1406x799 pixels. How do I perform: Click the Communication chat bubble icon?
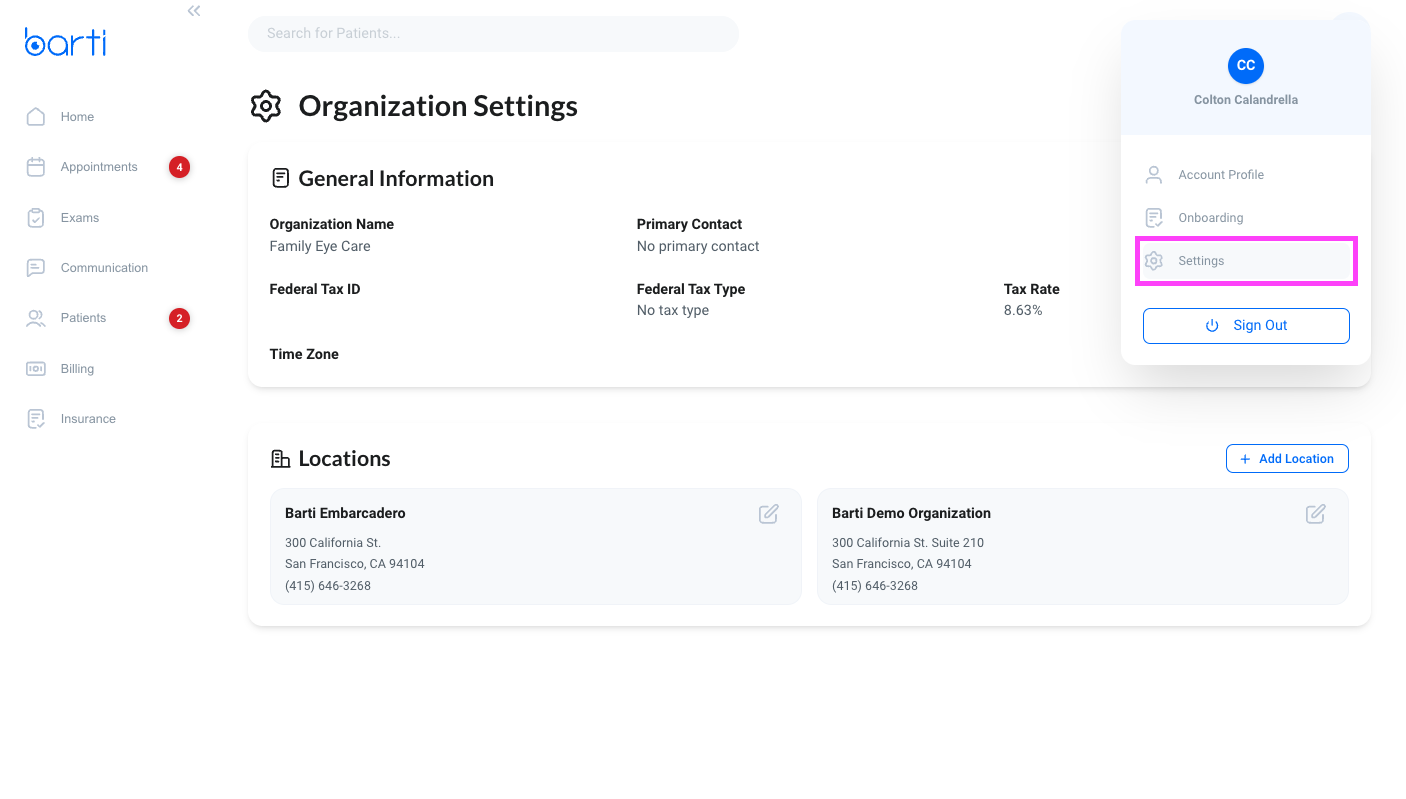(36, 268)
